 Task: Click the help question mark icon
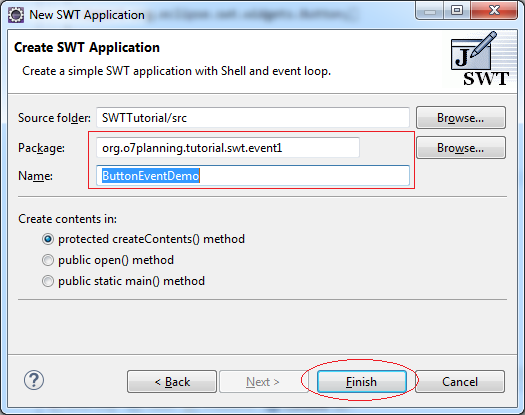tap(34, 381)
